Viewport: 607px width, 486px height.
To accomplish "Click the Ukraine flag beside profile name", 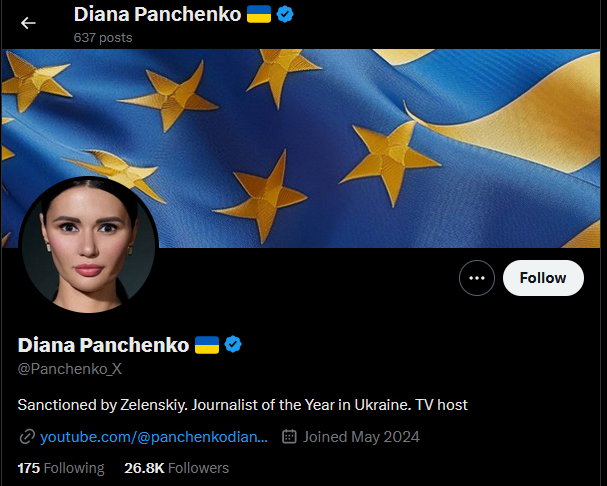I will pyautogui.click(x=207, y=345).
